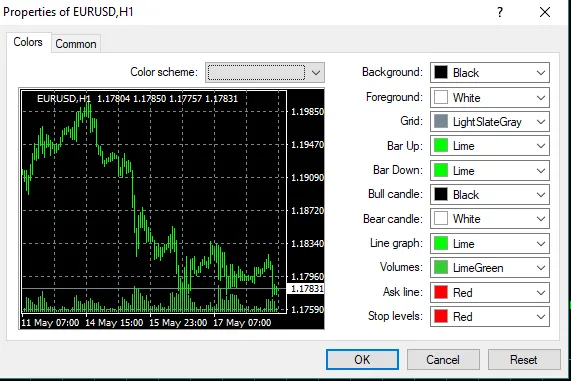
Task: Click the 17 May 07:00 time label
Action: click(x=242, y=322)
